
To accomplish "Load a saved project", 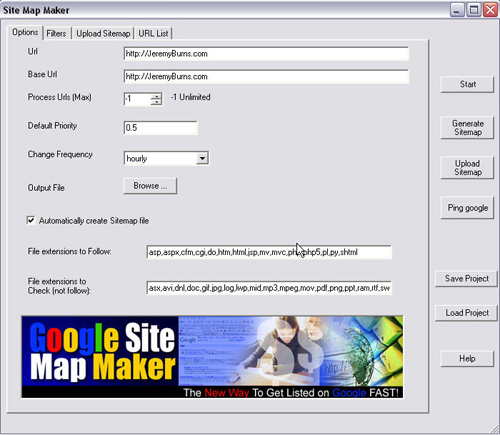I will pyautogui.click(x=467, y=313).
